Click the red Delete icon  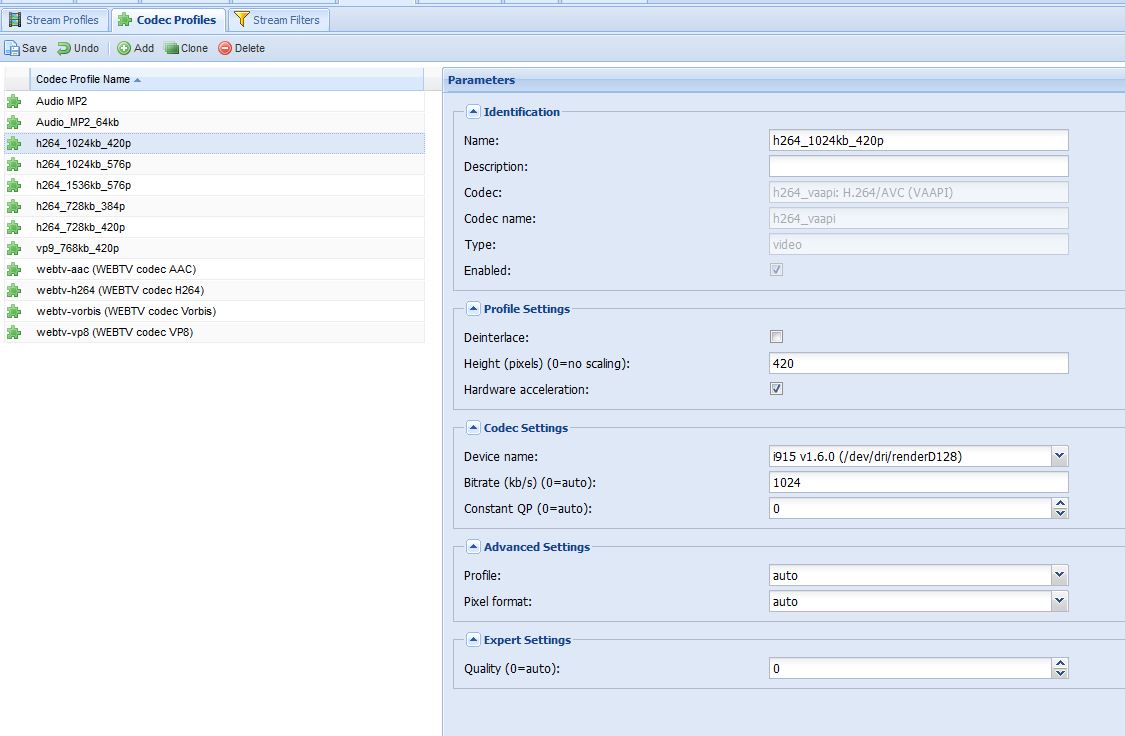[x=225, y=48]
